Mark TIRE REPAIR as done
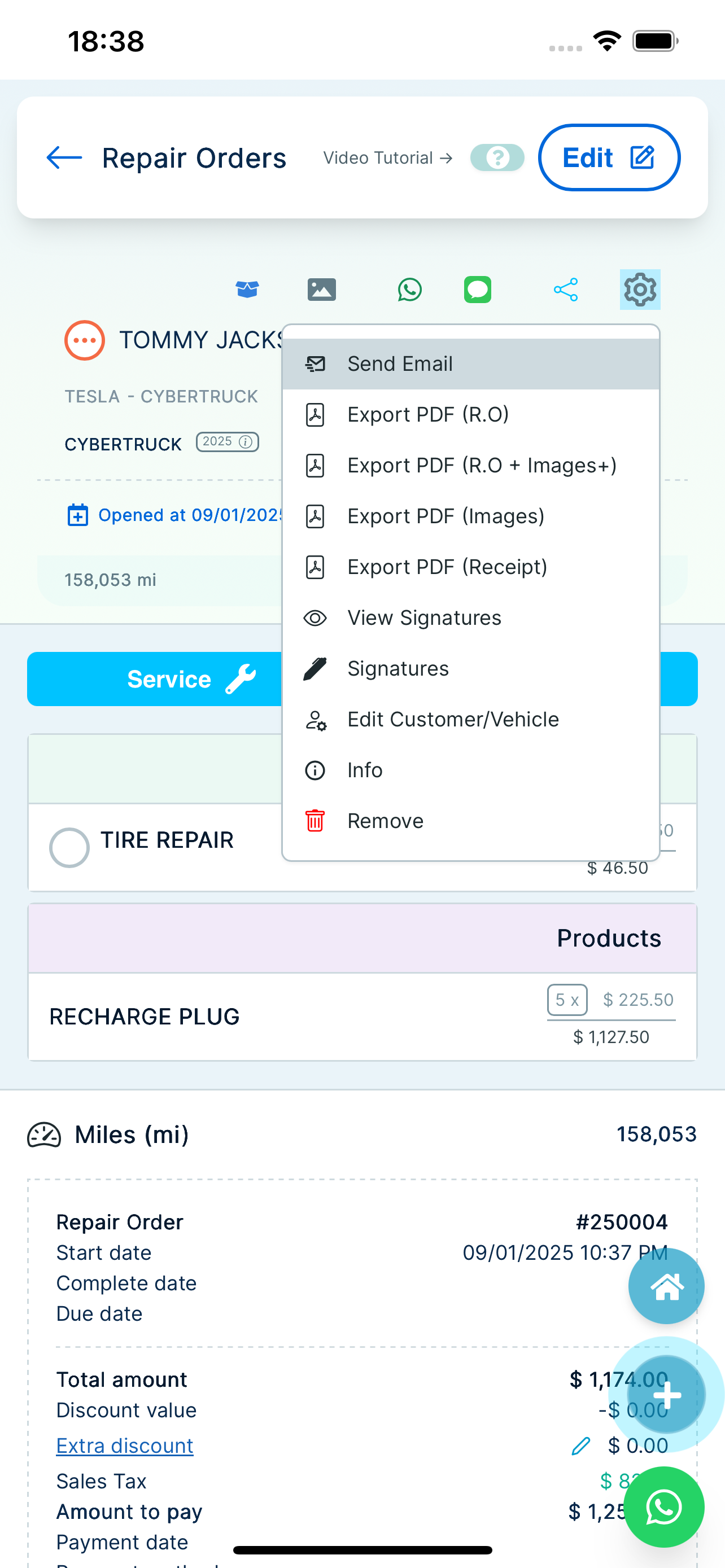This screenshot has height=1568, width=725. tap(69, 847)
